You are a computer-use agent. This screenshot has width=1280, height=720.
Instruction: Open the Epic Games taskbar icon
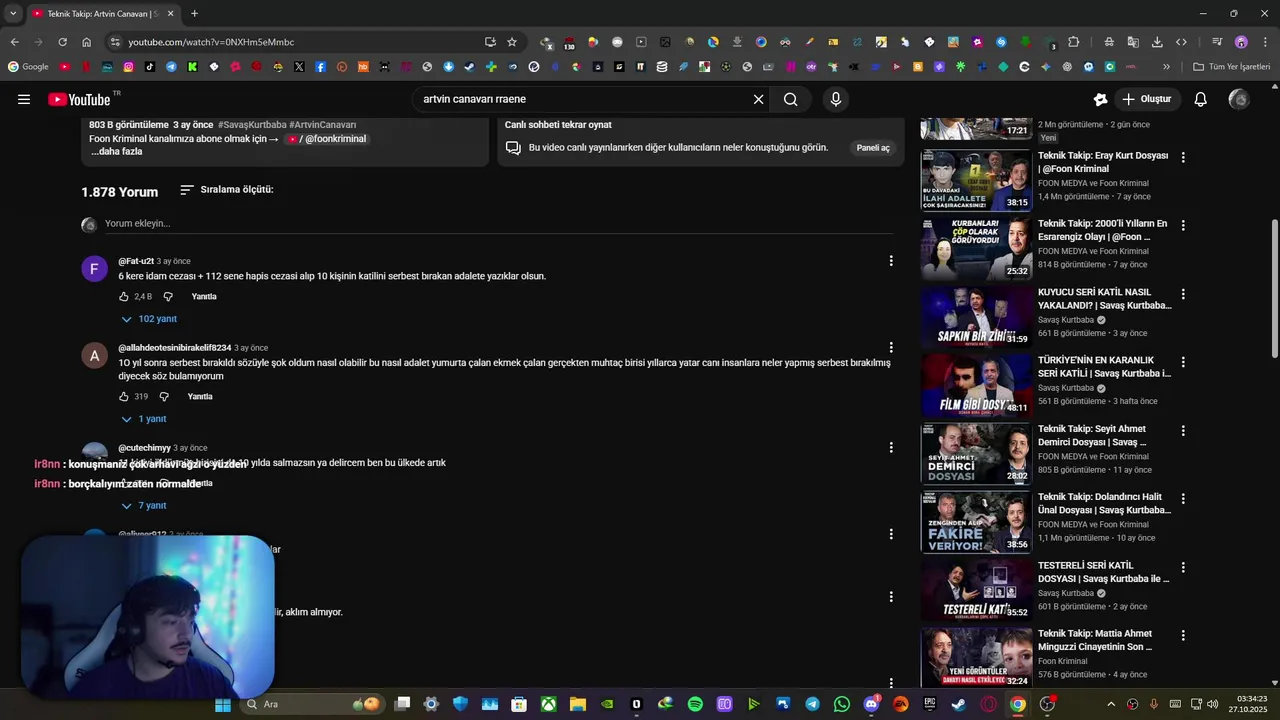point(930,704)
